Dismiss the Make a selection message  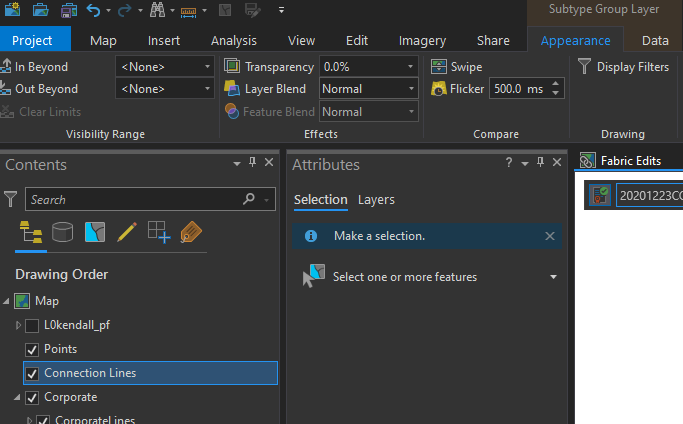click(x=549, y=236)
